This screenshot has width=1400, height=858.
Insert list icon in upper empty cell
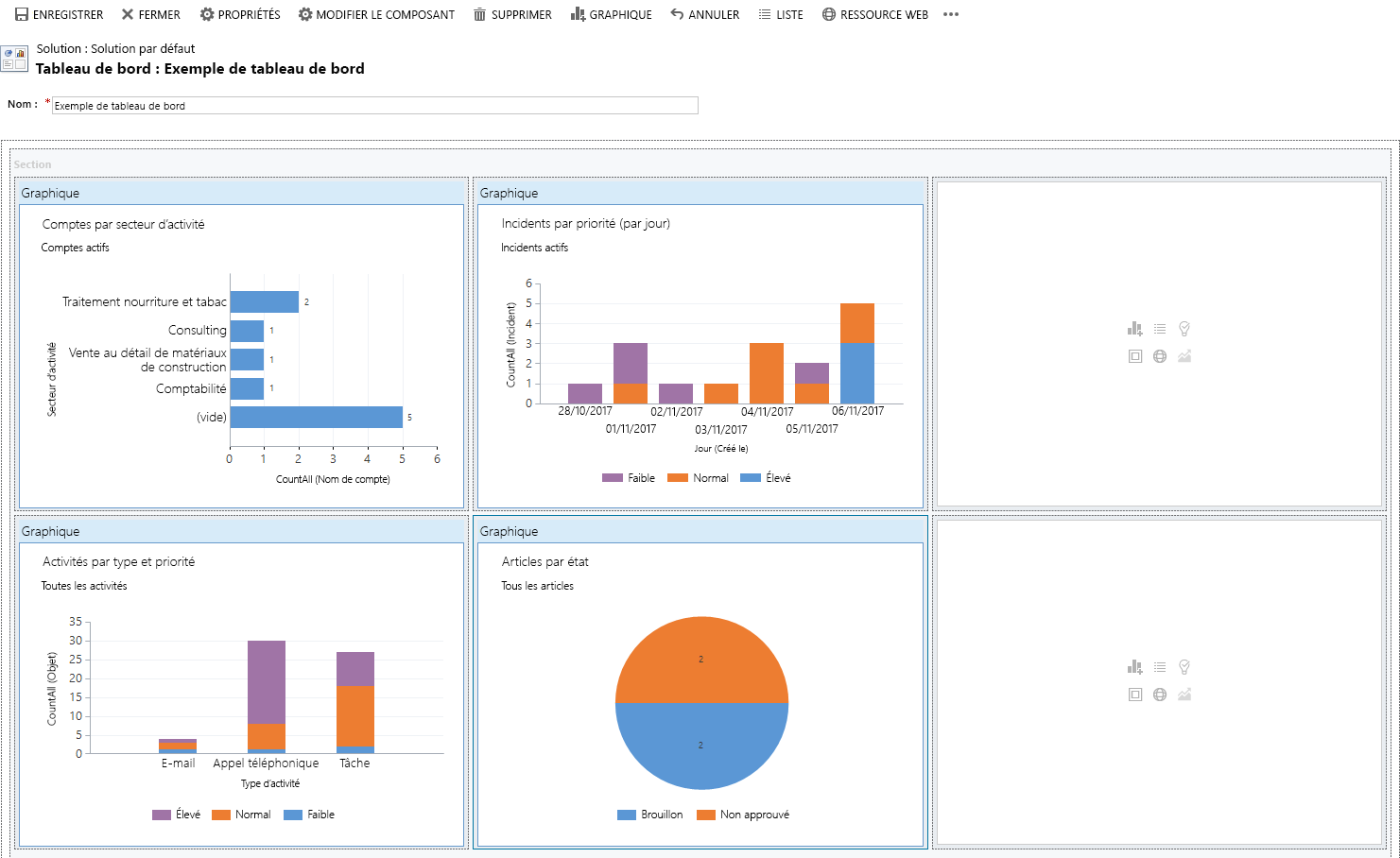(1160, 329)
